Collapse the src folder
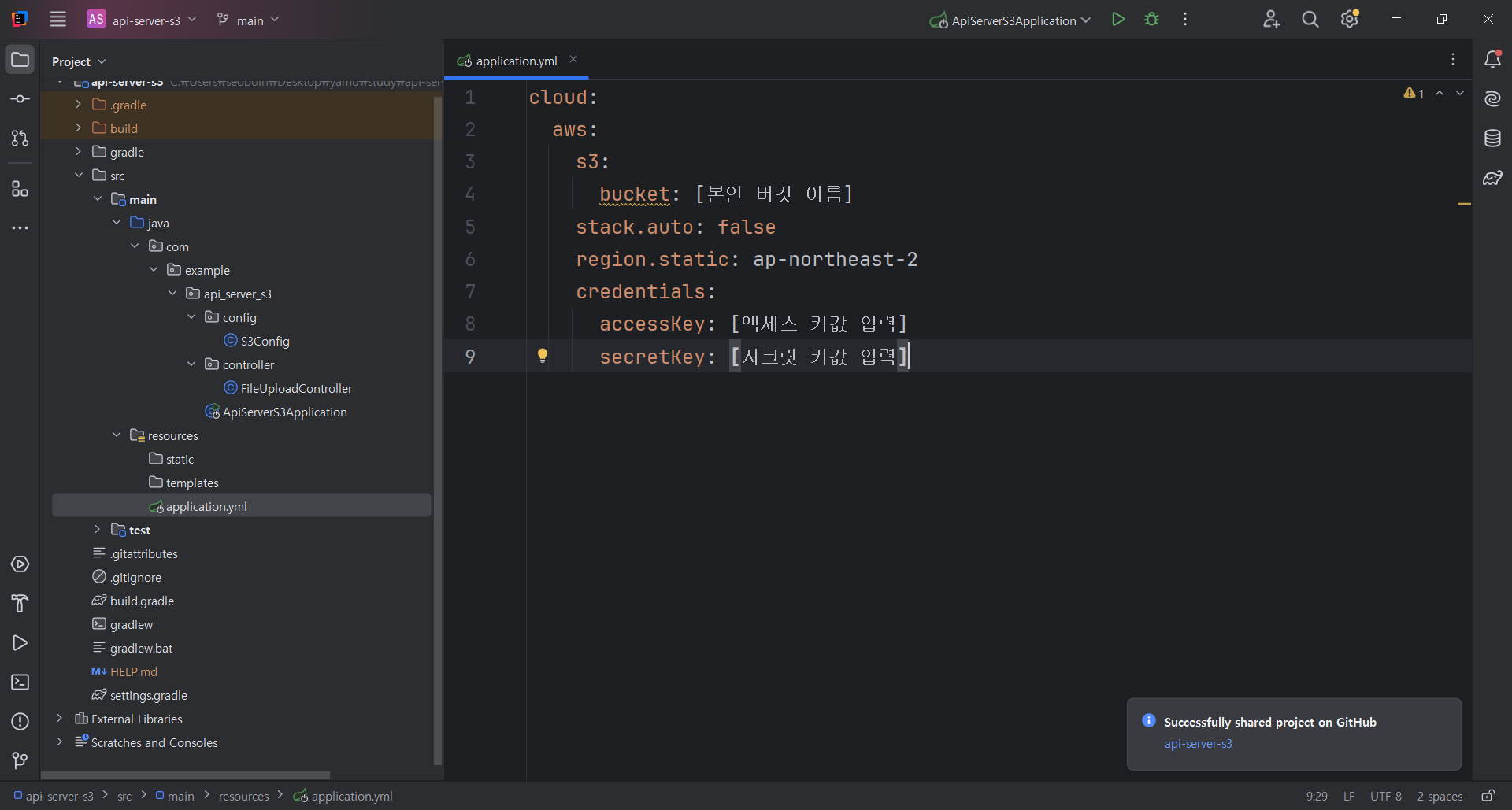Image resolution: width=1512 pixels, height=810 pixels. click(78, 176)
